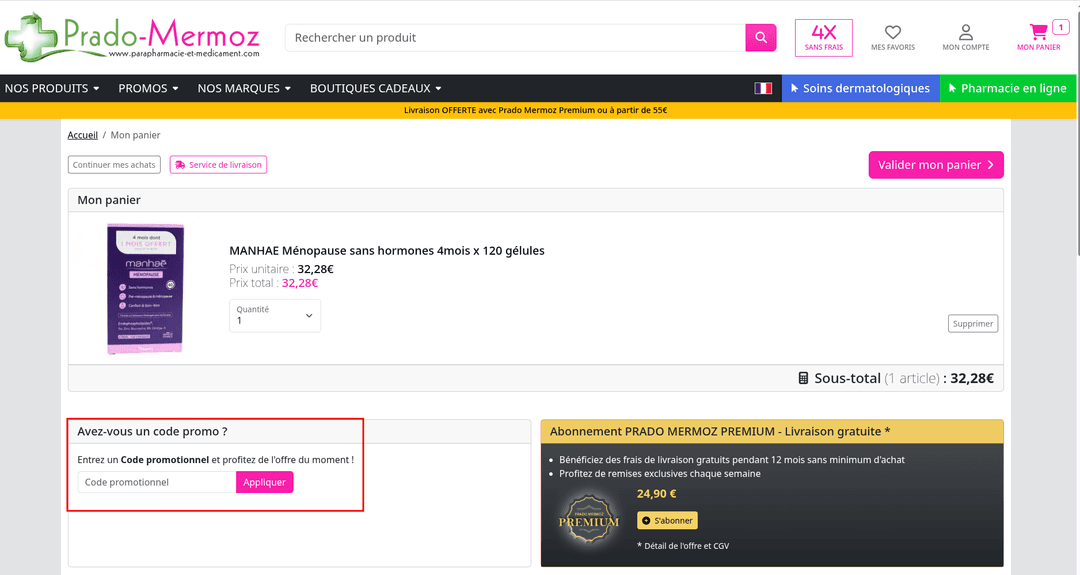
Task: Open Pharmacie en ligne tab
Action: 1008,88
